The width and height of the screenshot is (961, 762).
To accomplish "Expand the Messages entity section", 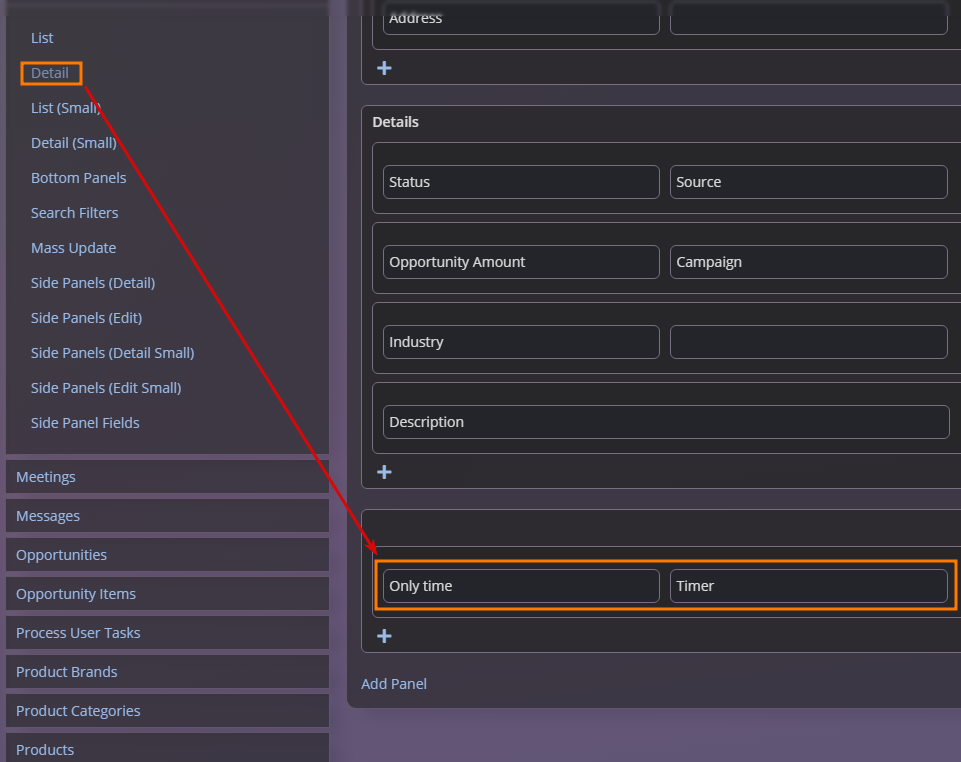I will [48, 516].
